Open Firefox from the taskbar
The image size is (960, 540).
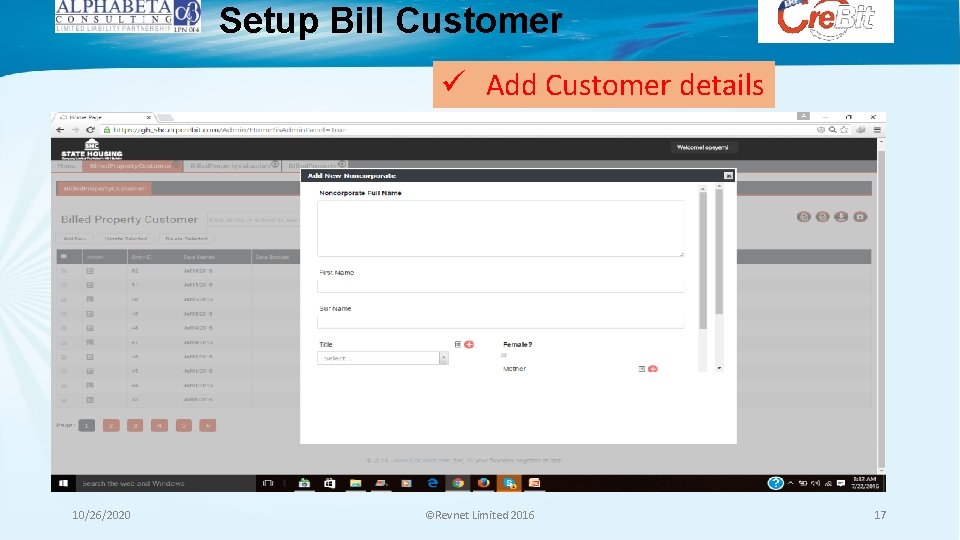click(x=484, y=483)
